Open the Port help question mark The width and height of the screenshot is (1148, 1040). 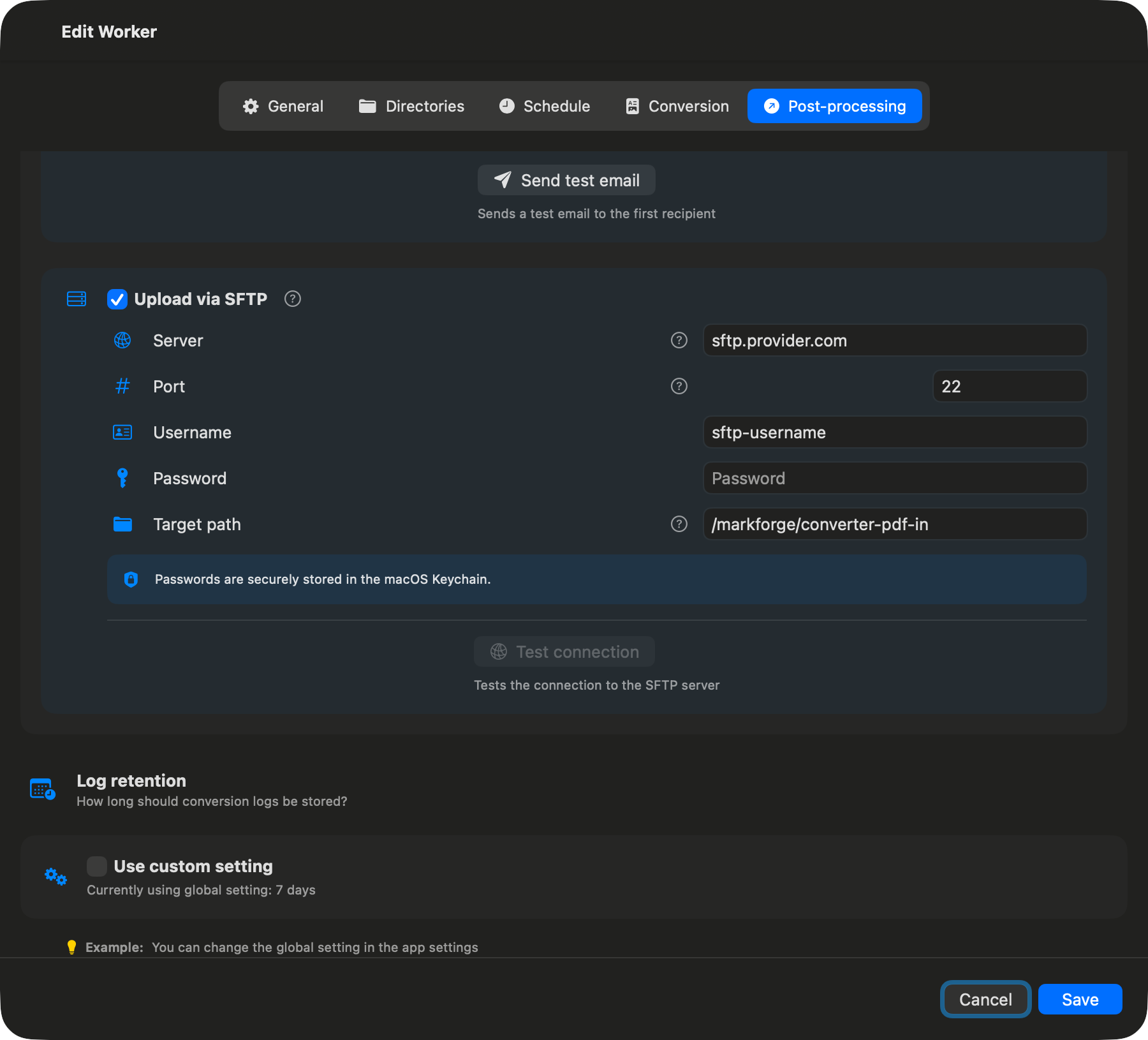click(679, 386)
